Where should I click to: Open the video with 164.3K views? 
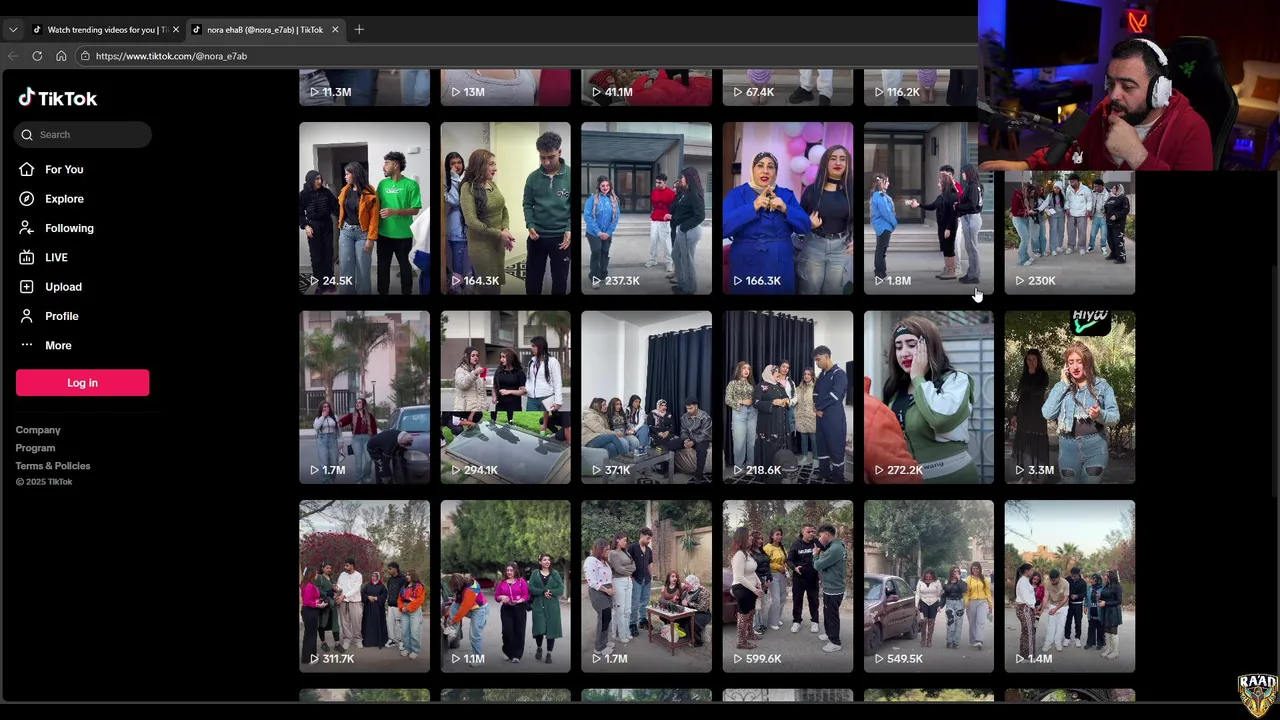(505, 208)
